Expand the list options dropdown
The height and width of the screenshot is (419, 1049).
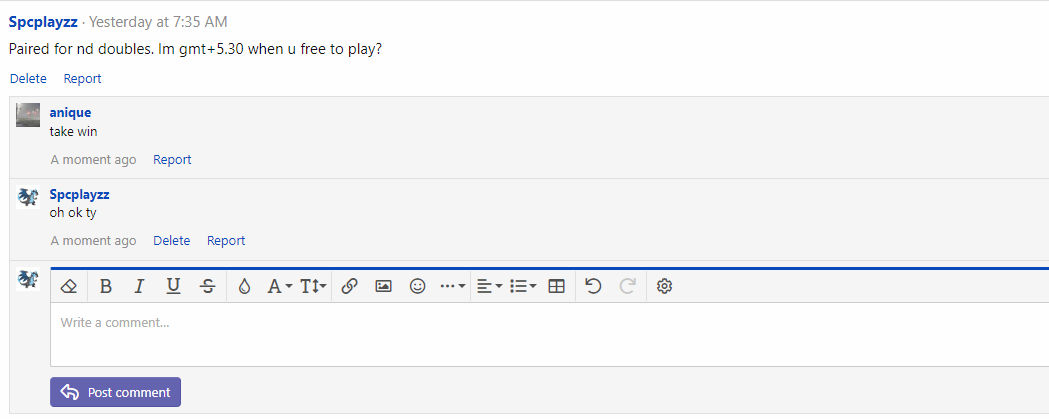523,286
